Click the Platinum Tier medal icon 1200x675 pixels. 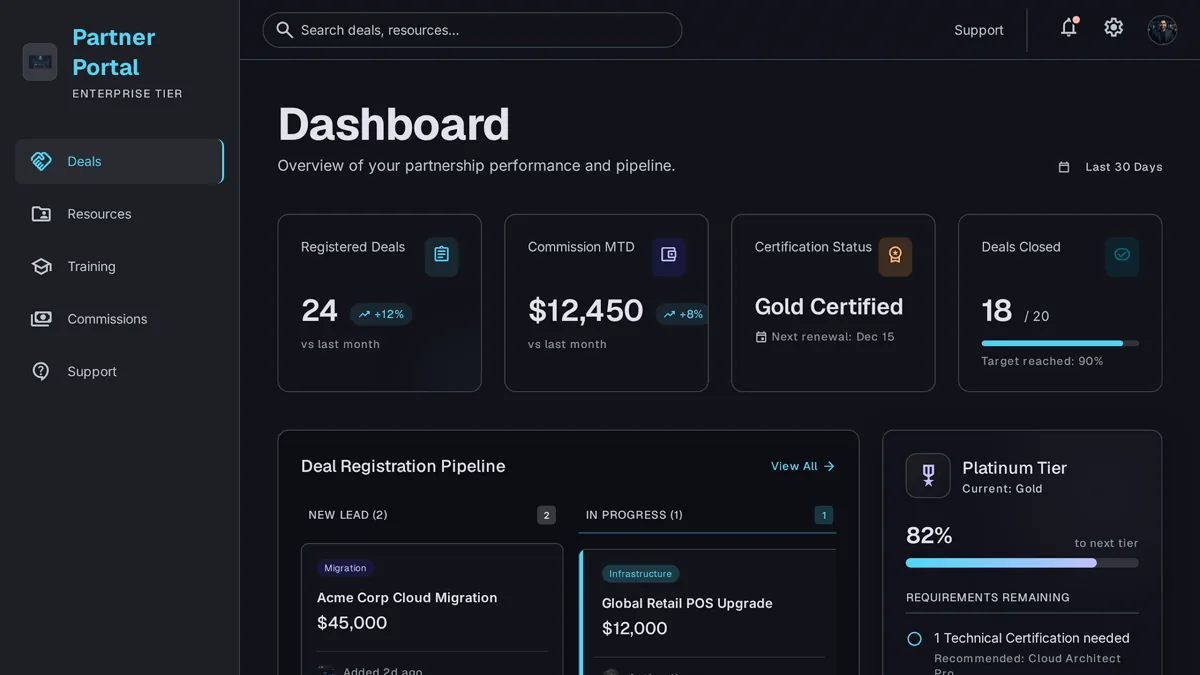coord(928,476)
